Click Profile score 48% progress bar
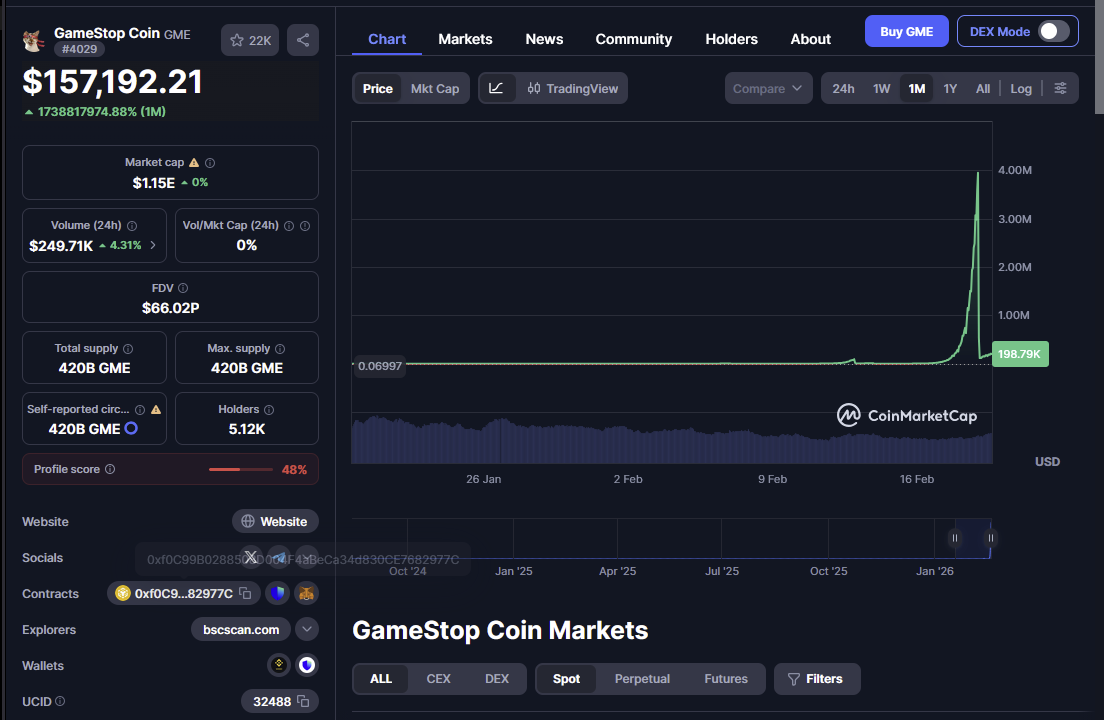1104x720 pixels. click(x=241, y=469)
